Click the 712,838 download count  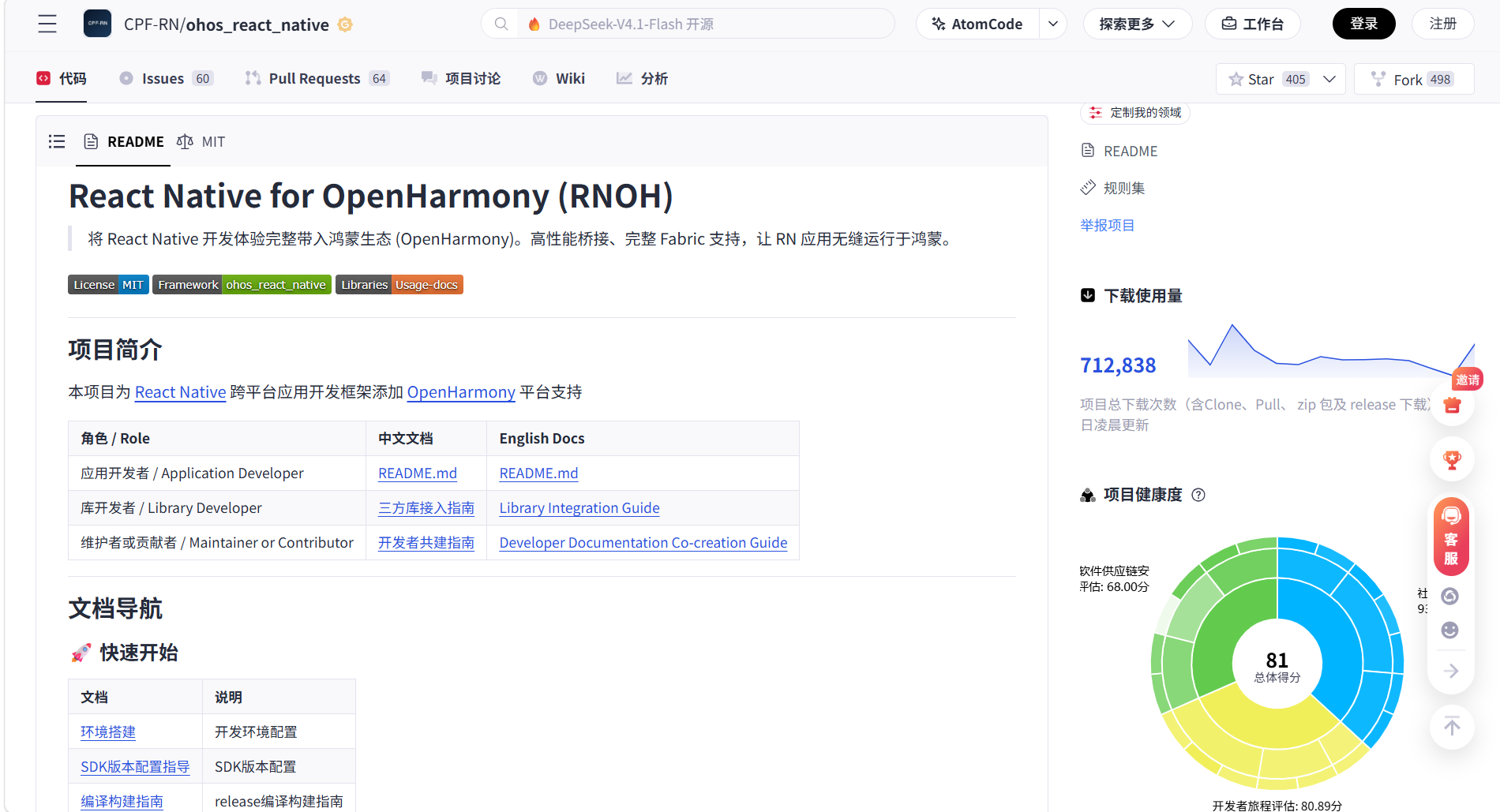[1118, 365]
